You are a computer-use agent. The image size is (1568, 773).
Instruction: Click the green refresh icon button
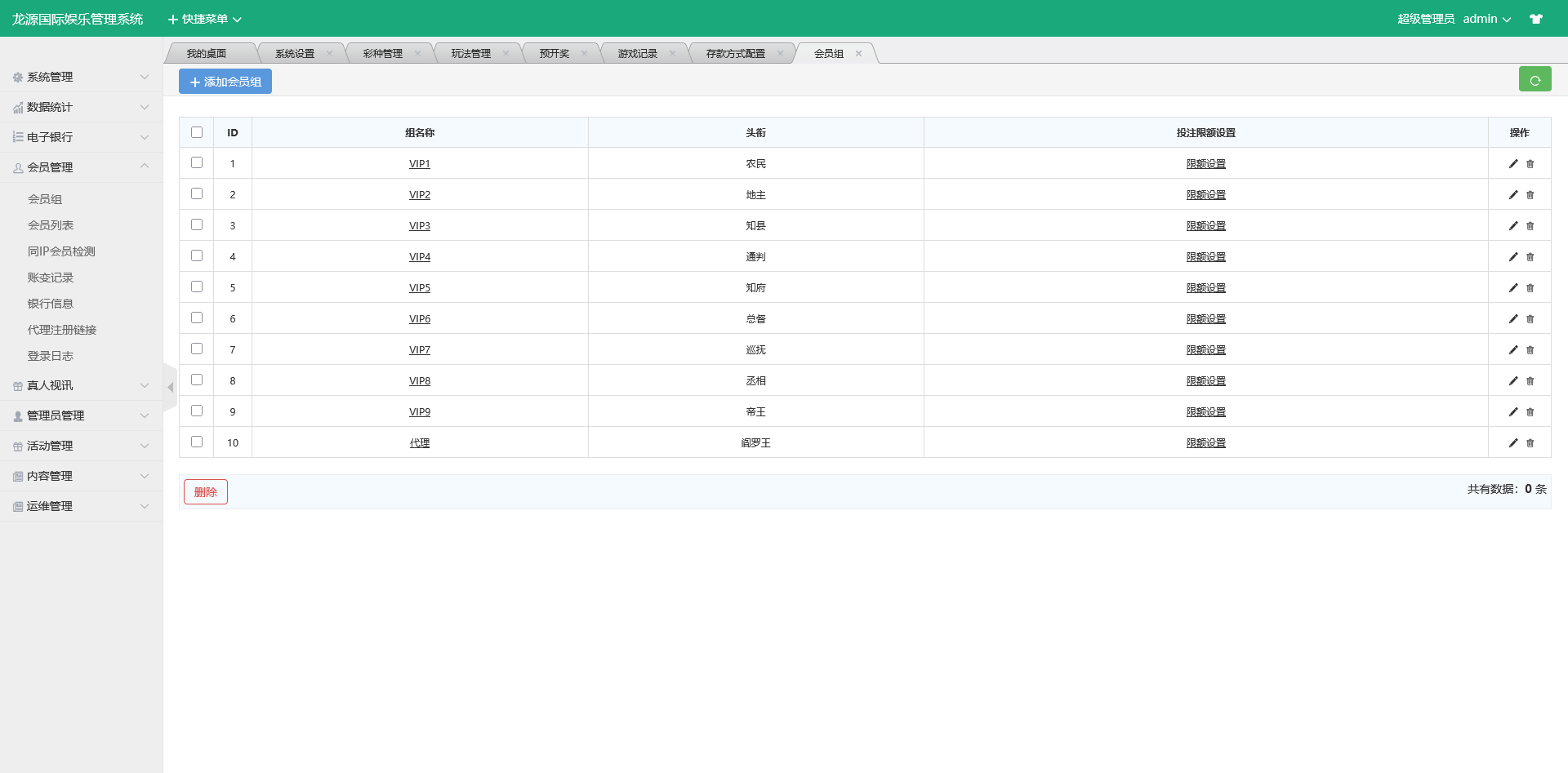(1535, 80)
